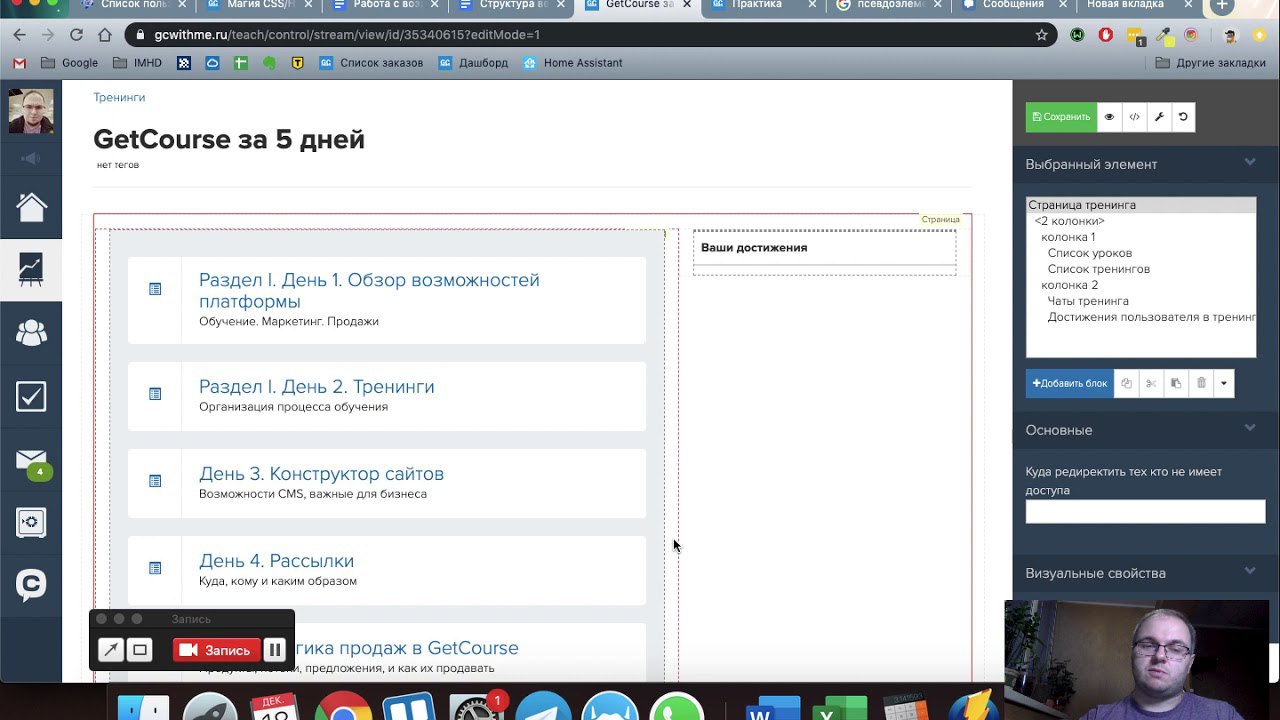Click the scissors cut block icon

point(1151,383)
